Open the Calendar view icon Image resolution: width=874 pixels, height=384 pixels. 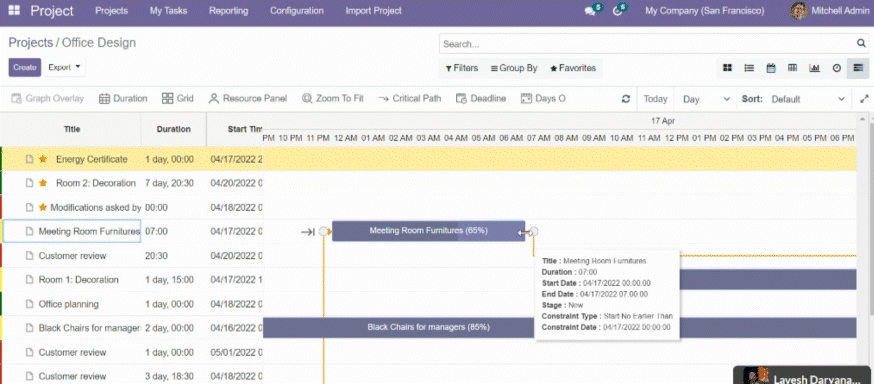[x=771, y=68]
